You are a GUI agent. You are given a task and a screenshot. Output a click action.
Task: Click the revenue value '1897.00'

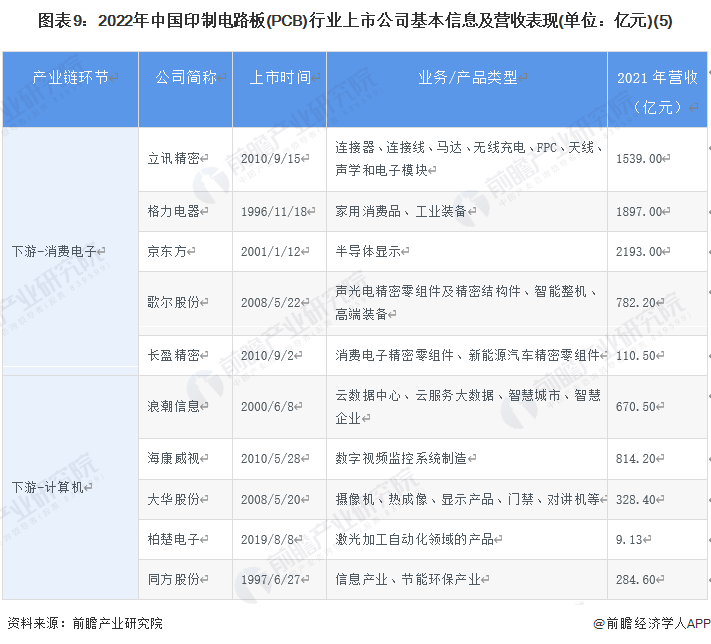pyautogui.click(x=639, y=212)
